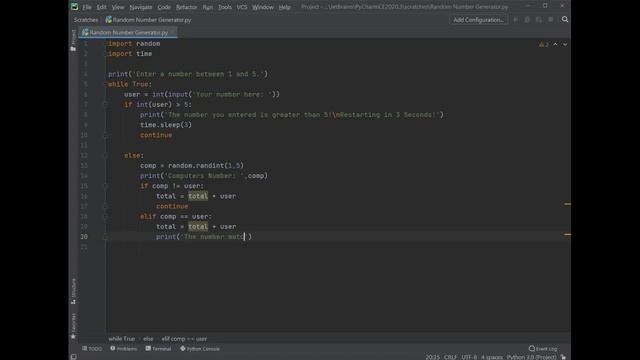Open the Python Console tool window
The width and height of the screenshot is (640, 360).
tap(200, 349)
